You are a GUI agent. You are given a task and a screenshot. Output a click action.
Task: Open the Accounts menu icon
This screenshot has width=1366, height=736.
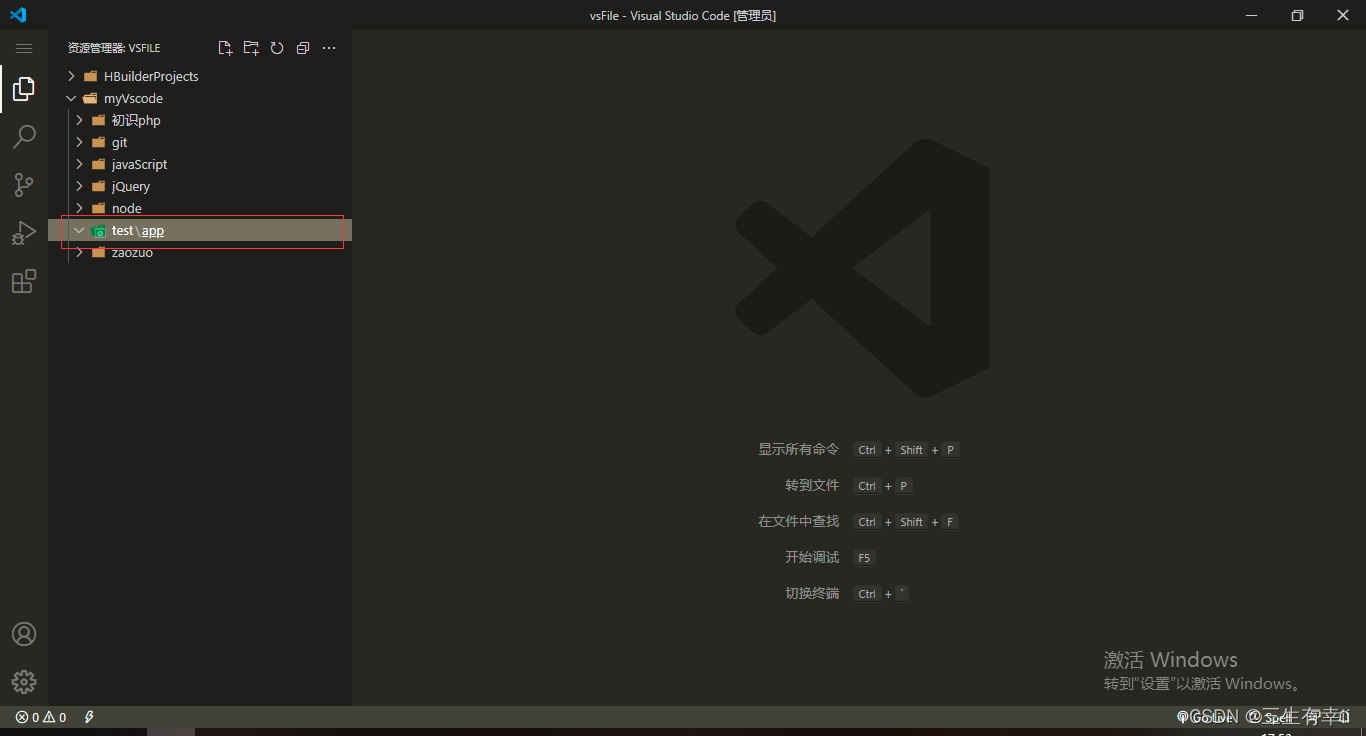point(24,634)
